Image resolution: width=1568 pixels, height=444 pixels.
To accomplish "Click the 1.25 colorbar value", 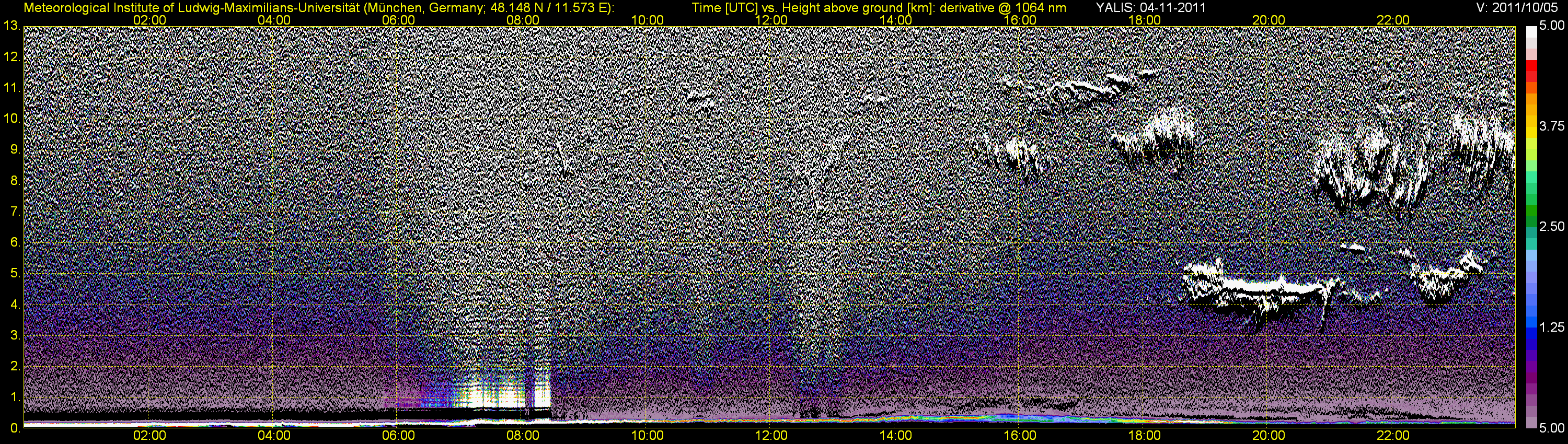I will 1552,327.
